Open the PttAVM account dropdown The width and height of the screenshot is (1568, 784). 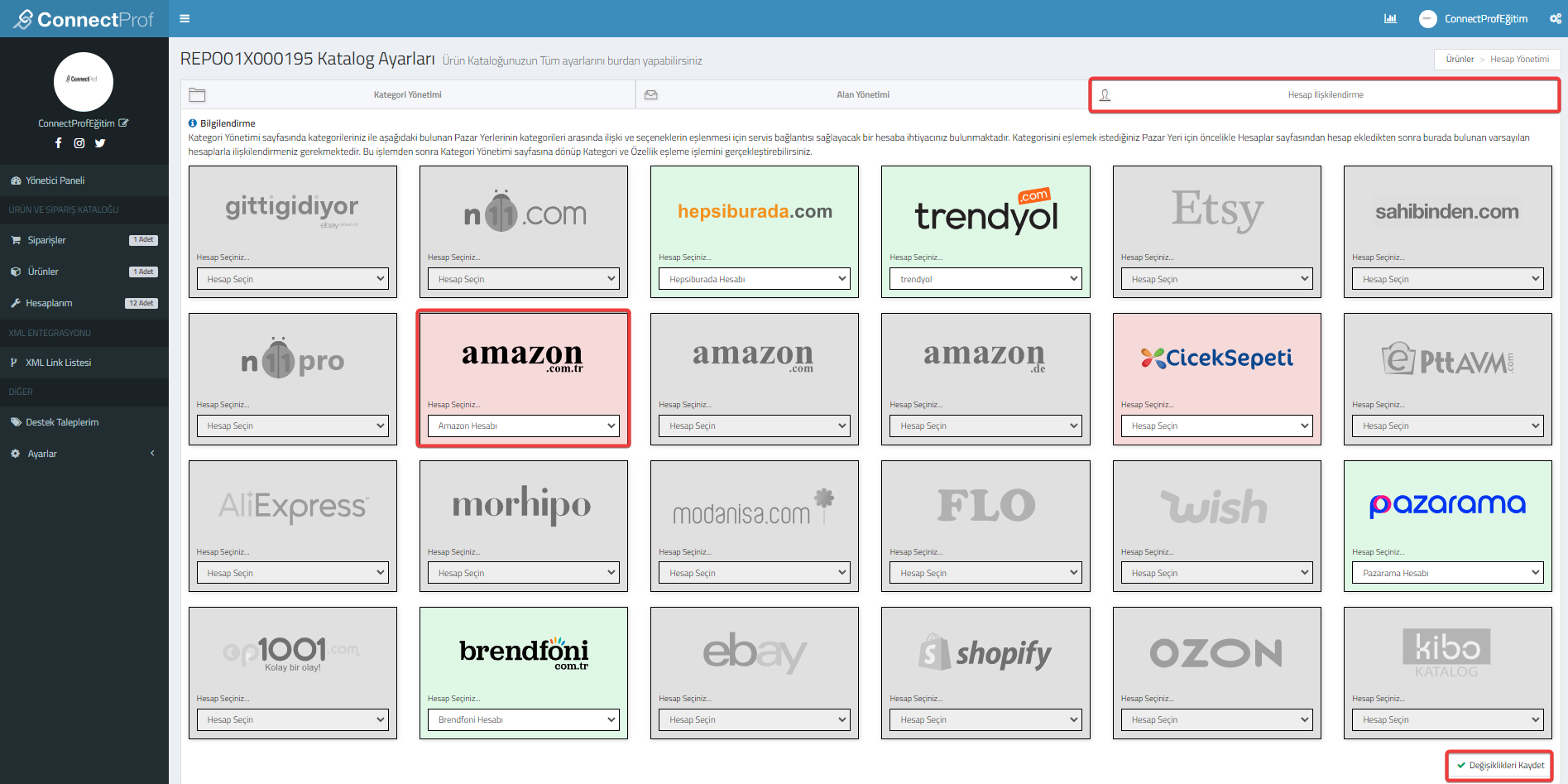point(1448,426)
